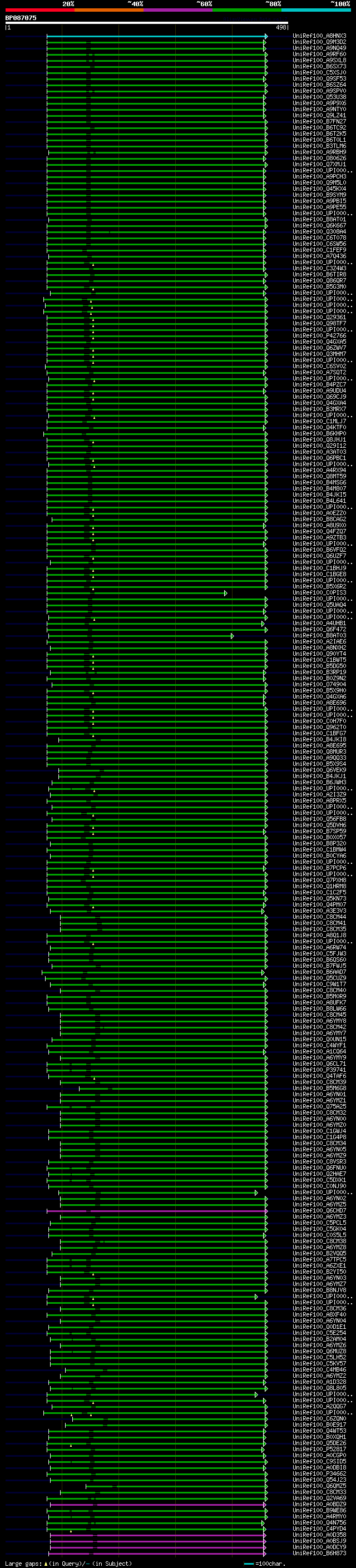Select hit label UniRef100_B7FWJ5
Screen dimensions: 356x1568
319,966
